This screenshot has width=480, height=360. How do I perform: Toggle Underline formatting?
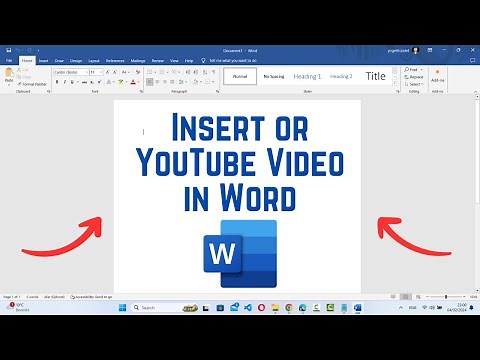point(72,82)
